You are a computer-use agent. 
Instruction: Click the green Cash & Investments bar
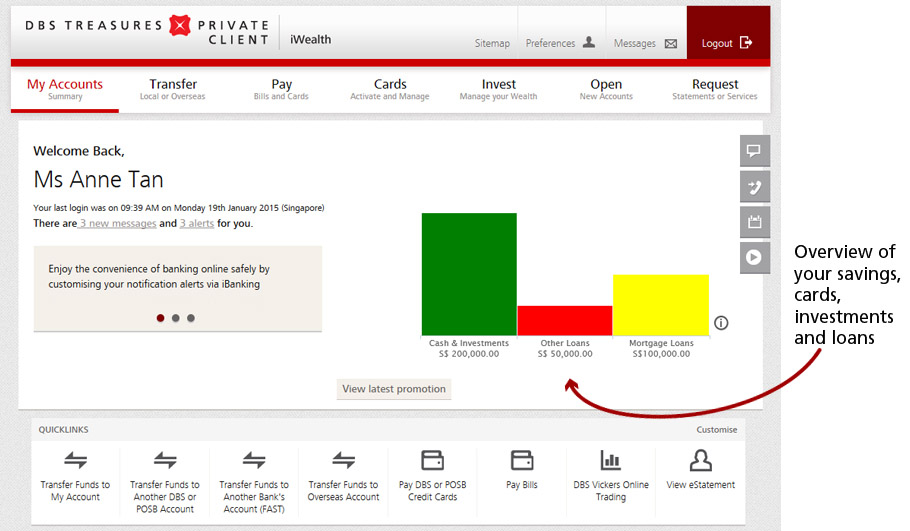[x=469, y=274]
